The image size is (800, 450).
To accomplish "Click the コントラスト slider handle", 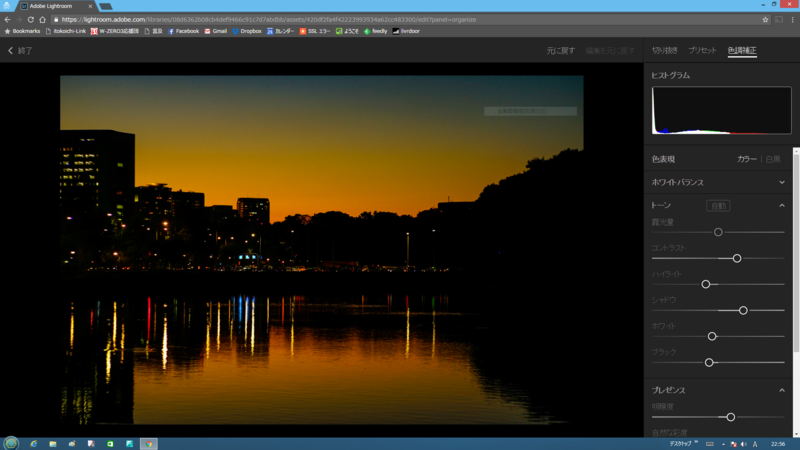I will 737,258.
